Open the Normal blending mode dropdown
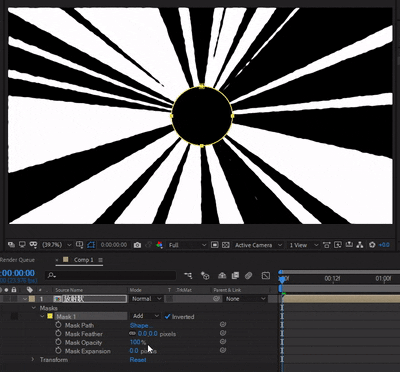Image resolution: width=400 pixels, height=372 pixels. 146,299
